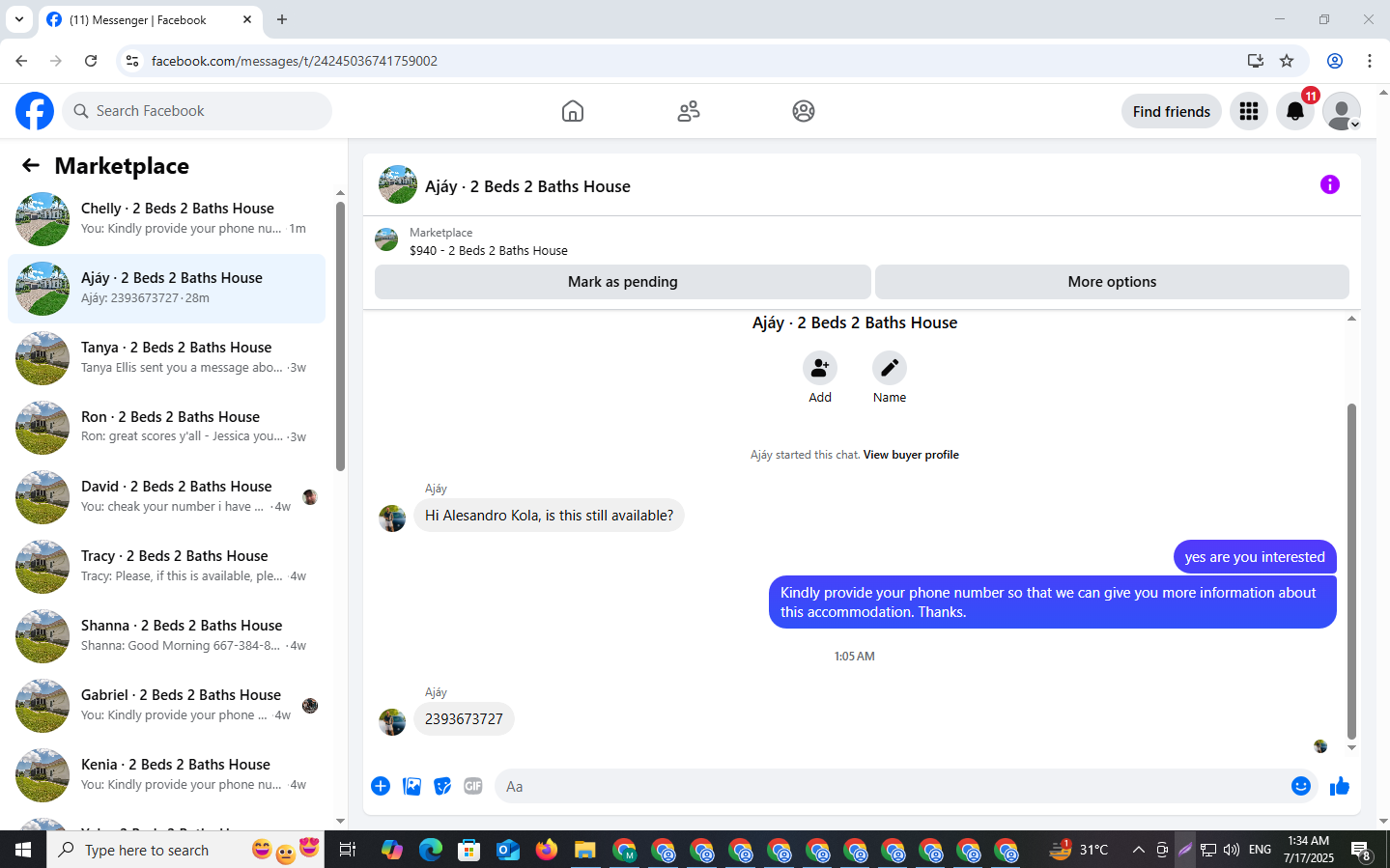Choose a GIF icon in composer

tap(473, 786)
